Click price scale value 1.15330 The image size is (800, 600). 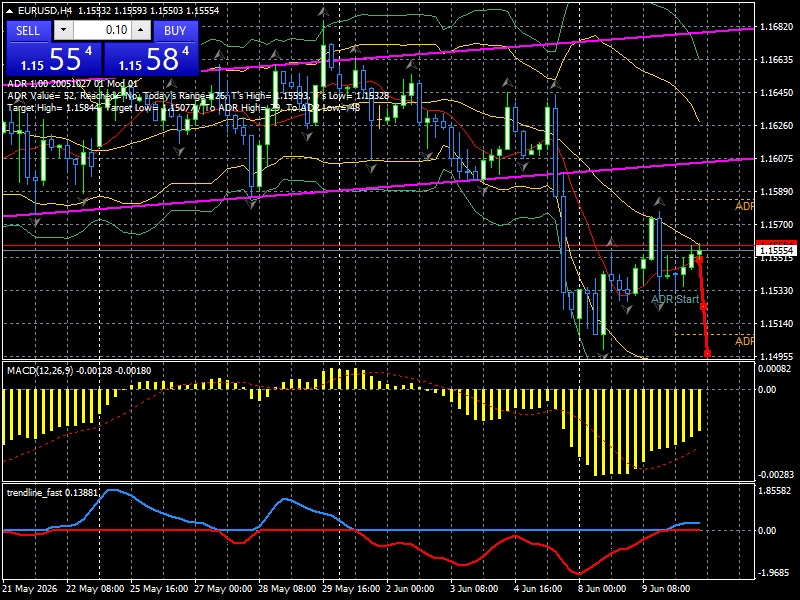(x=777, y=290)
